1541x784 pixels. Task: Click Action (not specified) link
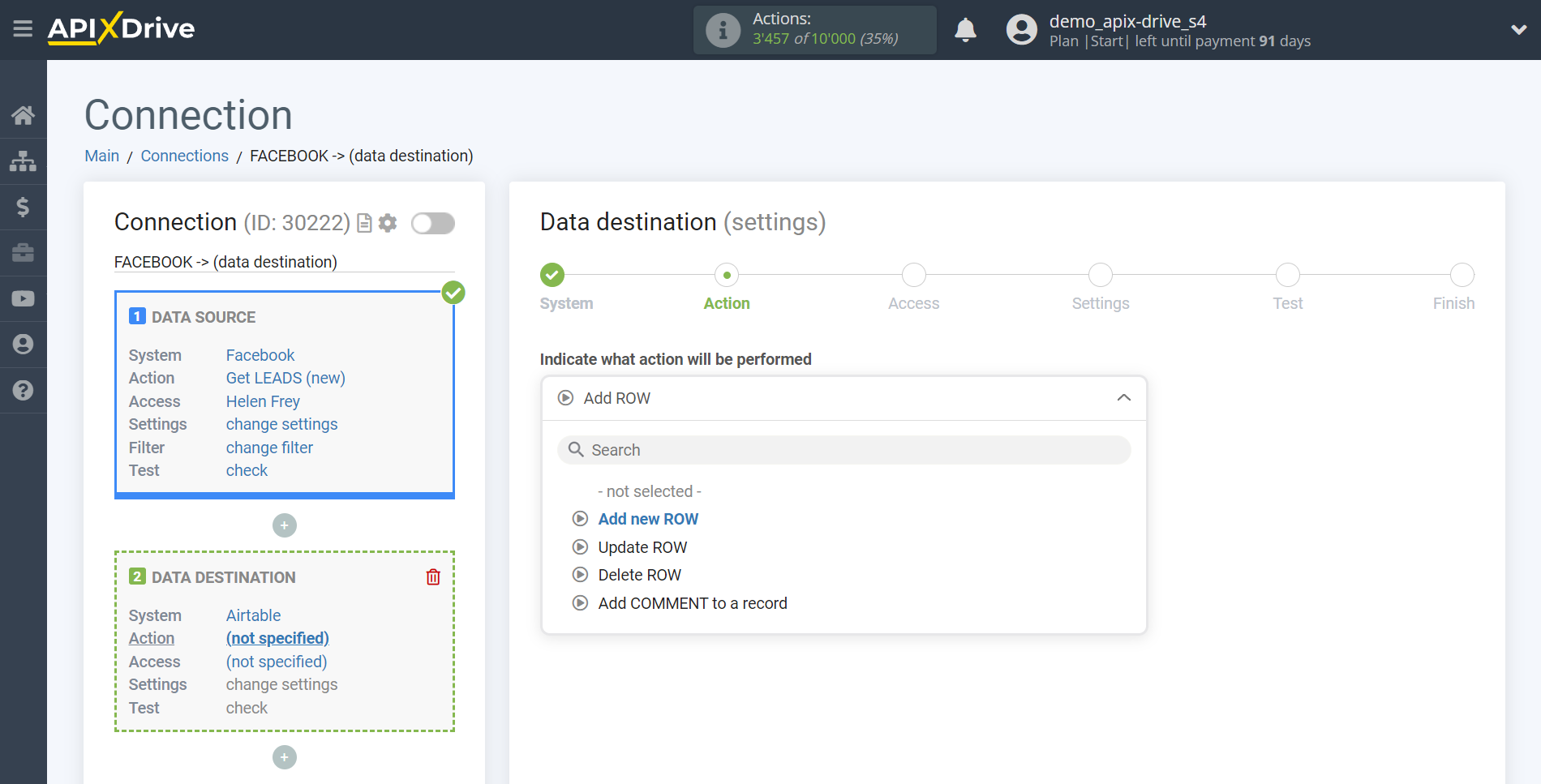coord(277,638)
